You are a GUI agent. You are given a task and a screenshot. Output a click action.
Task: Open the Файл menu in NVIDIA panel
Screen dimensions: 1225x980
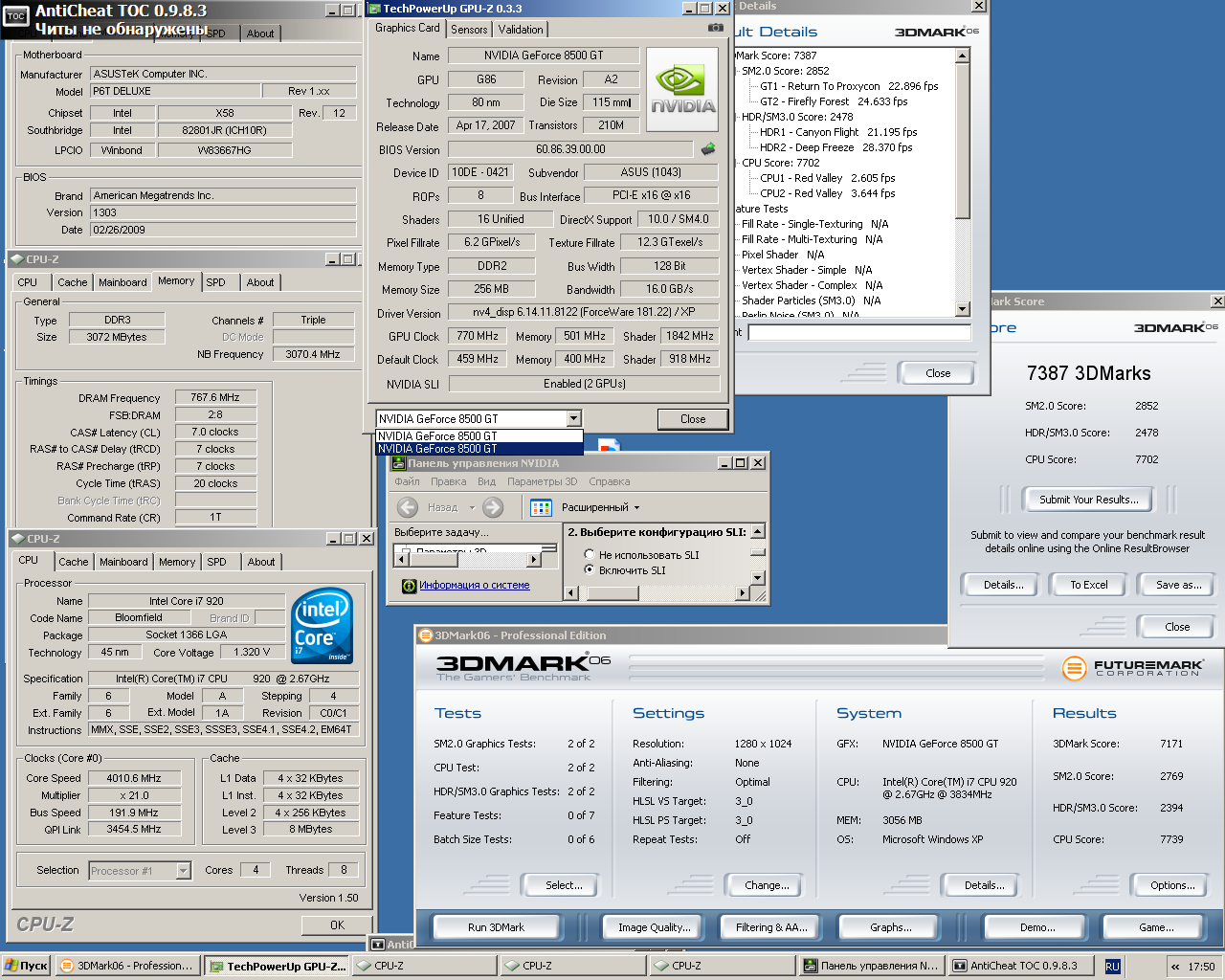408,481
